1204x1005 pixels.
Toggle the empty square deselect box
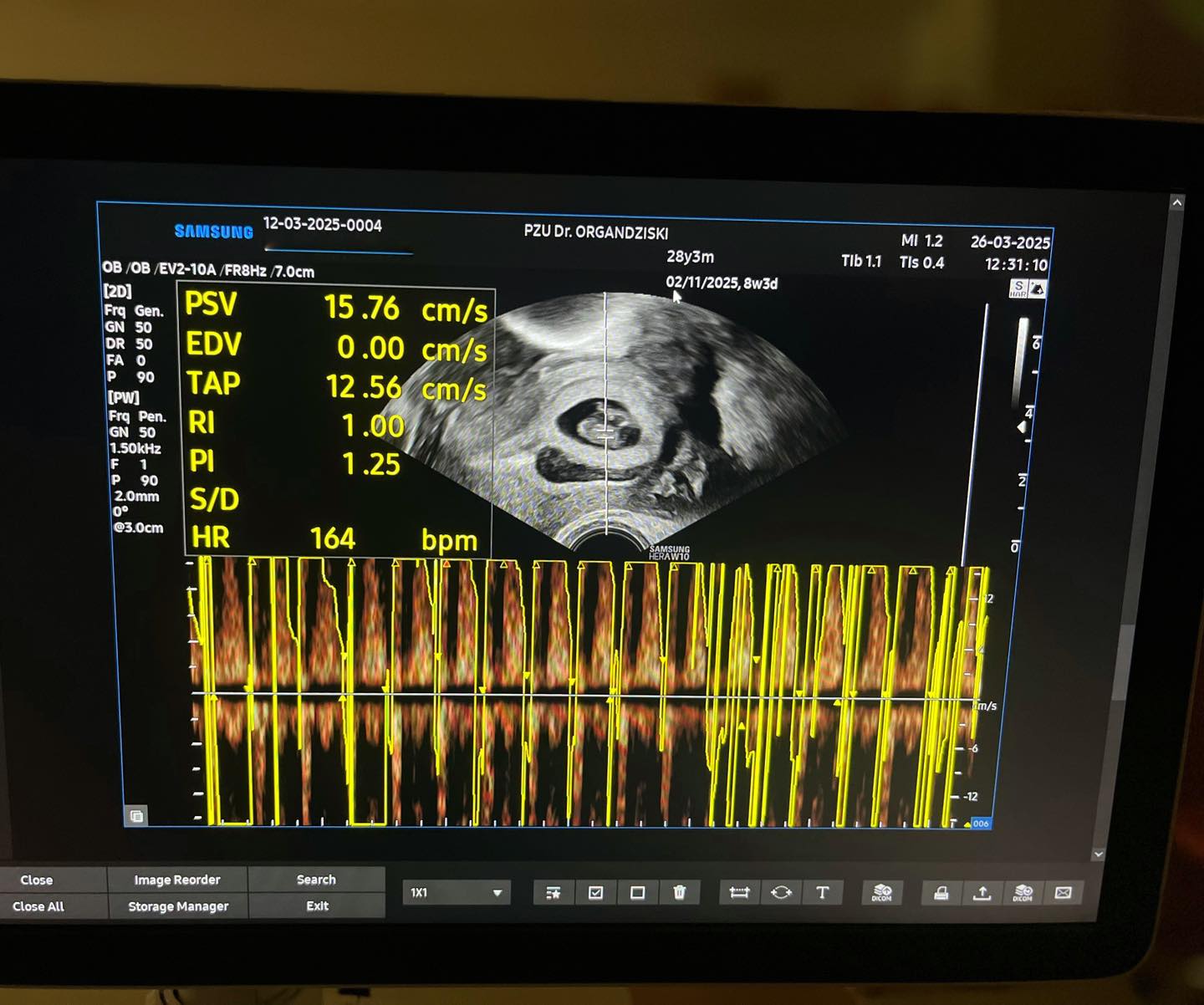[637, 893]
